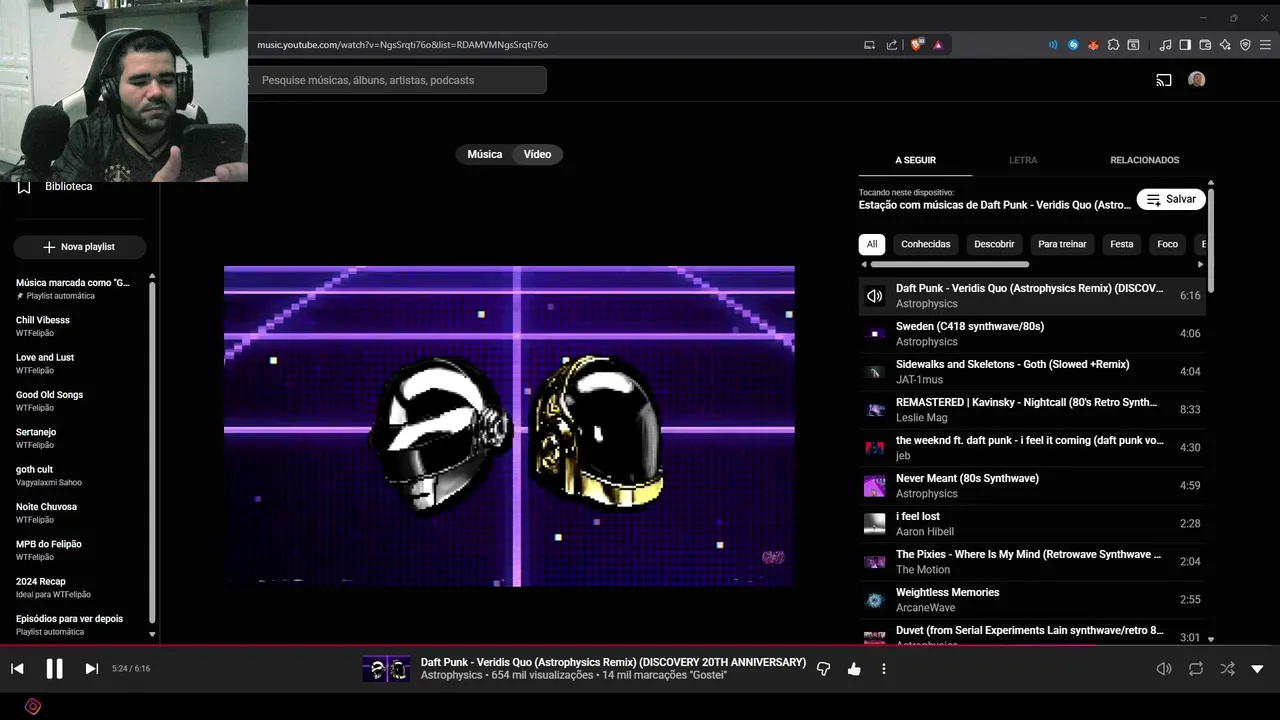Screen dimensions: 1280x720
Task: Select the Foco filter chip
Action: click(1168, 244)
